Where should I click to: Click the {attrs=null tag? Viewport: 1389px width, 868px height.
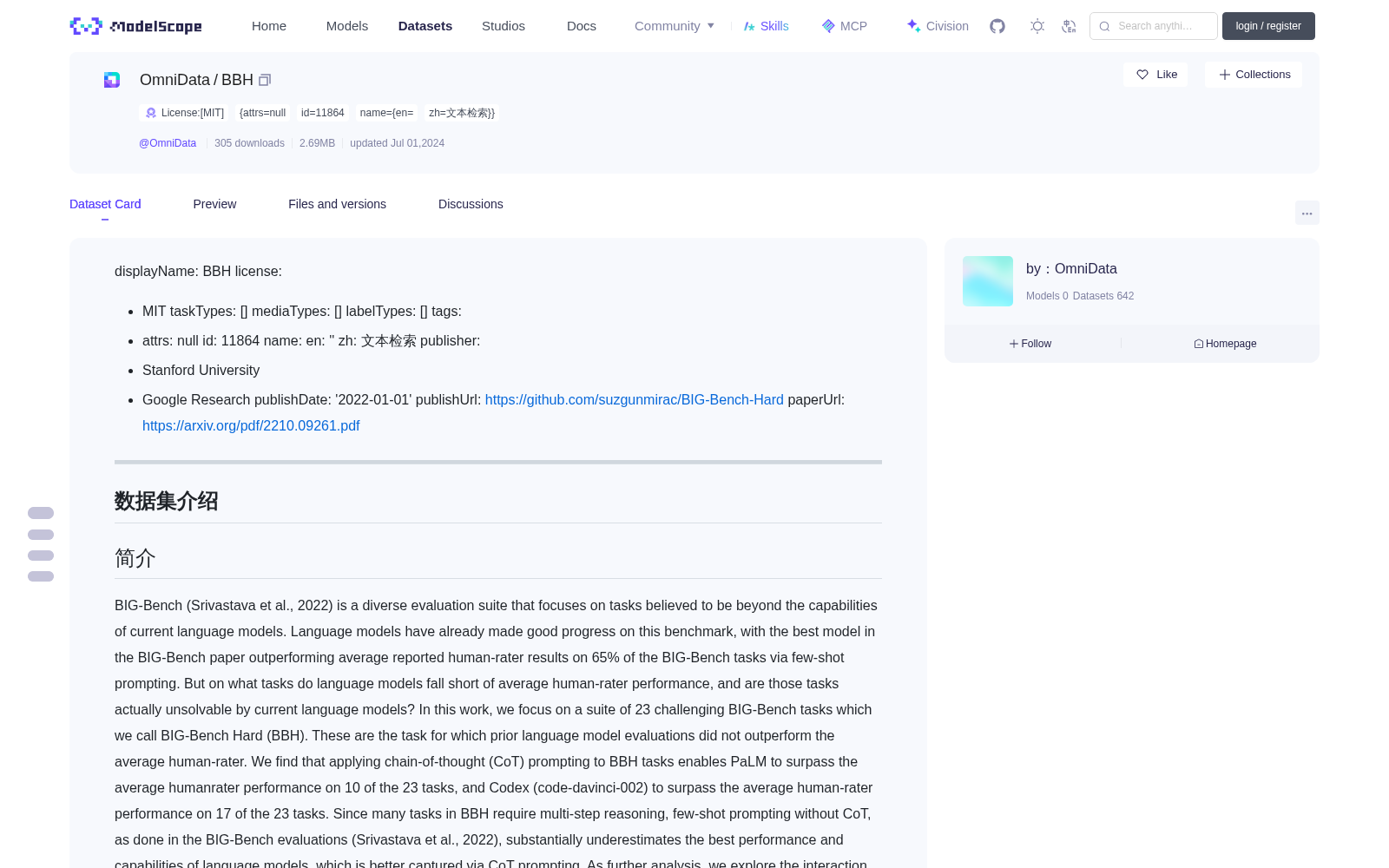tap(262, 113)
